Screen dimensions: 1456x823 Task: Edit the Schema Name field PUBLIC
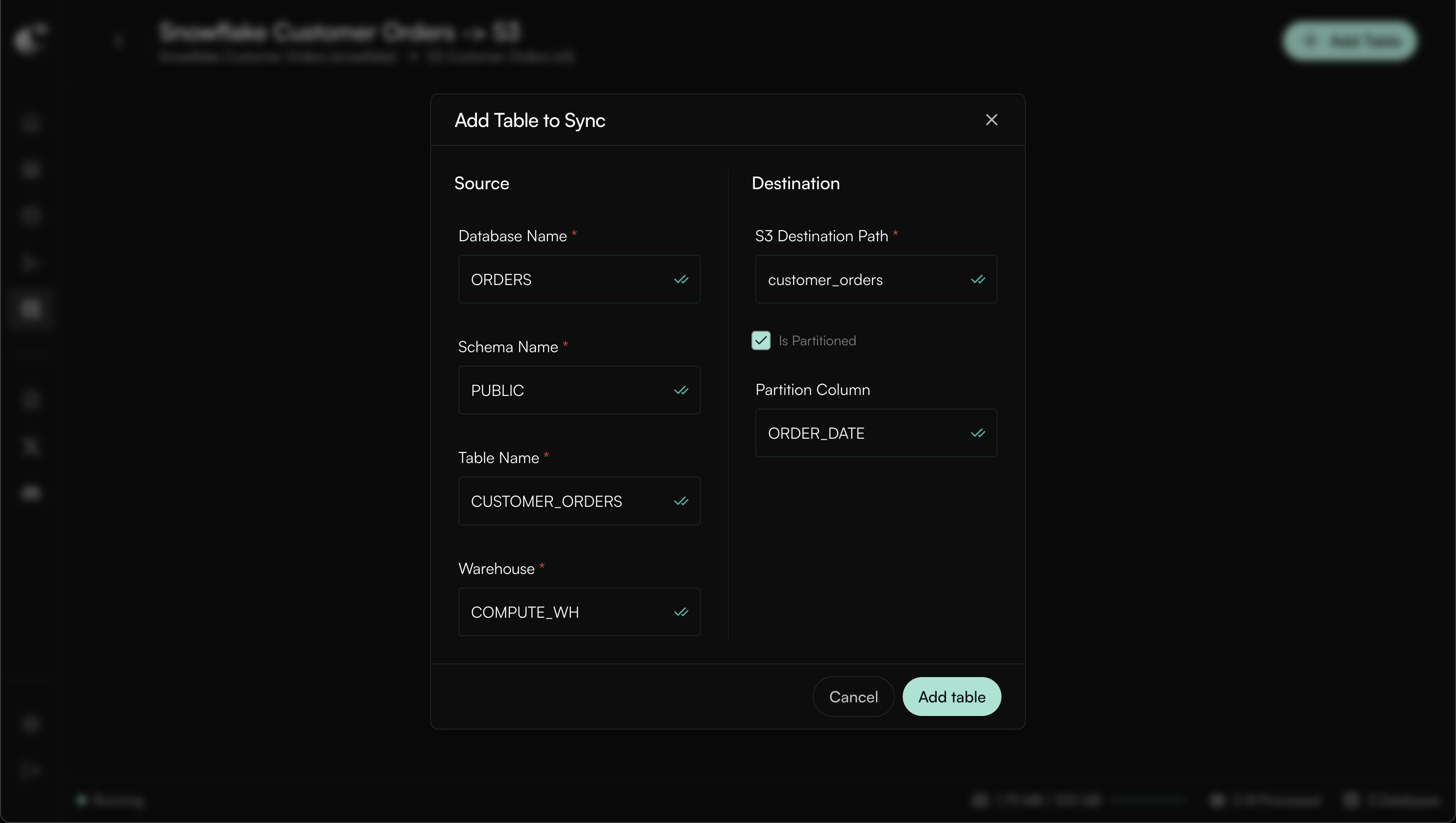point(579,390)
